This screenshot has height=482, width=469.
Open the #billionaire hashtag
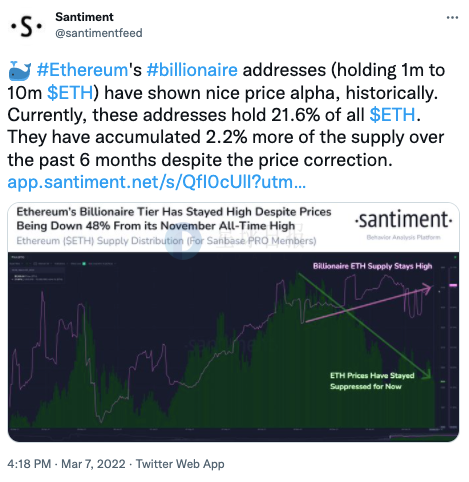[x=192, y=70]
